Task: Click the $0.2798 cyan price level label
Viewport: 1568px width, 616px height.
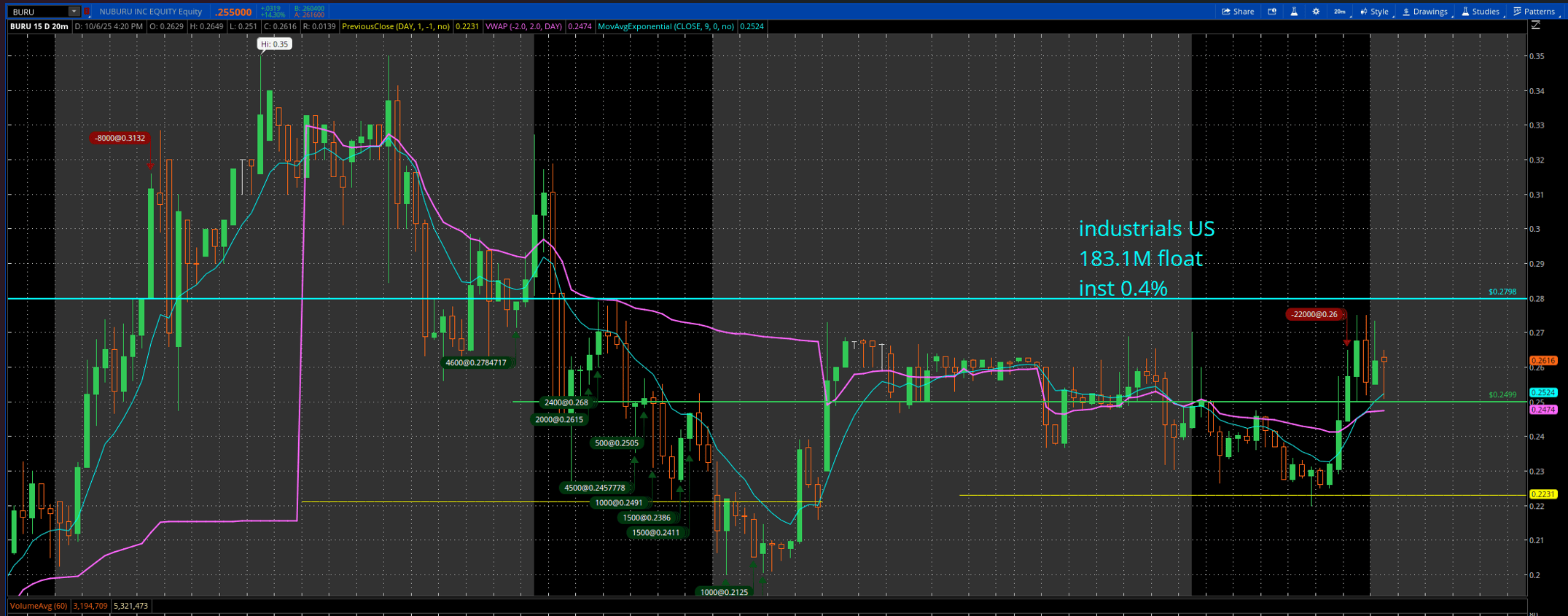Action: pyautogui.click(x=1502, y=292)
